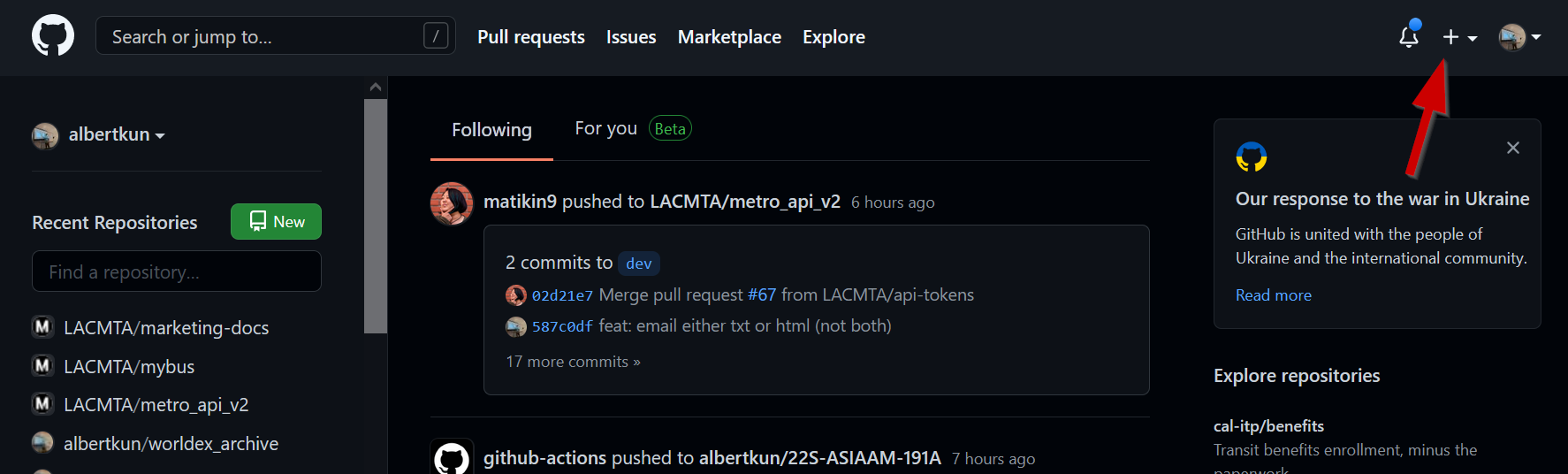
Task: Open the notifications bell
Action: click(x=1408, y=36)
